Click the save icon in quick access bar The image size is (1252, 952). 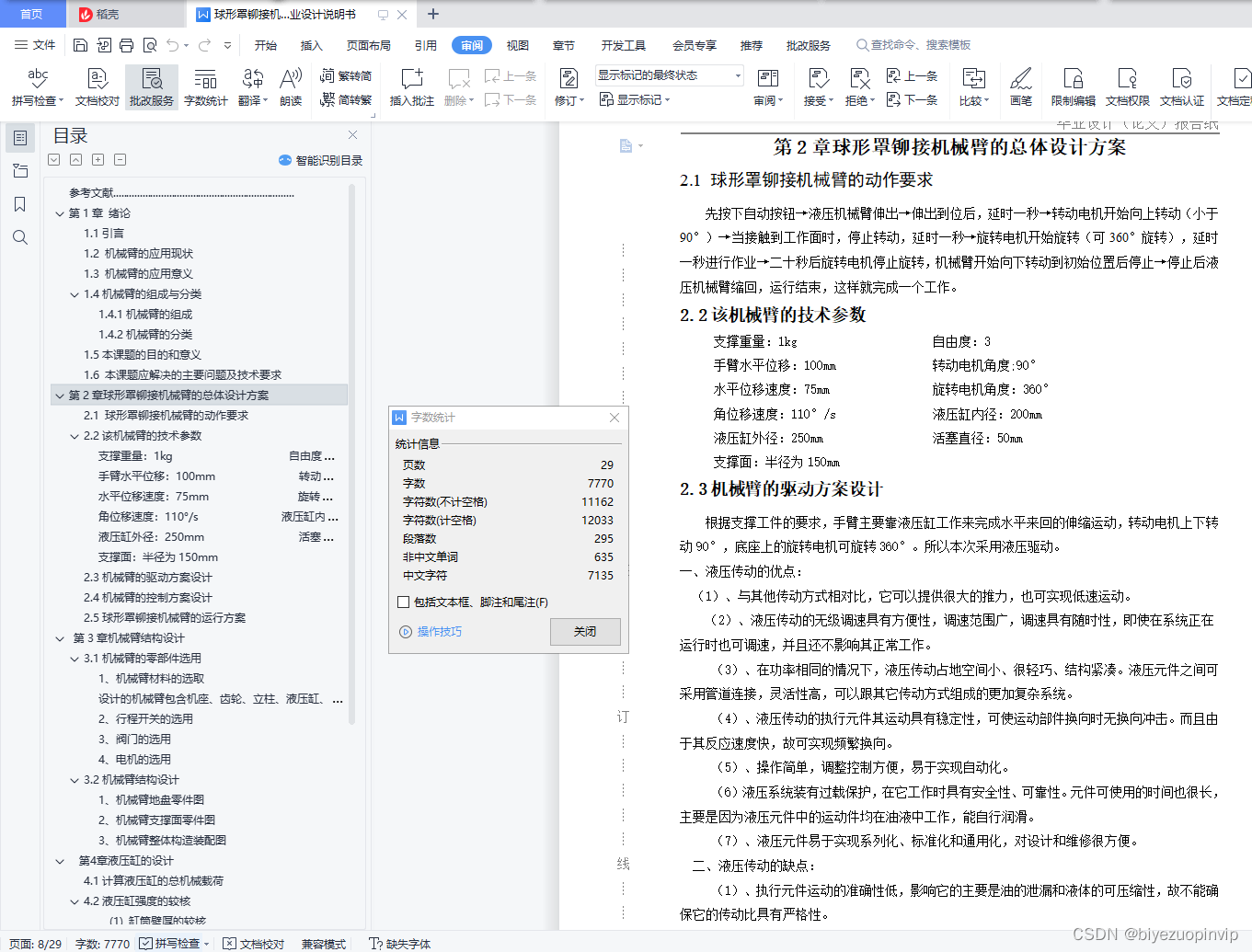pos(80,45)
